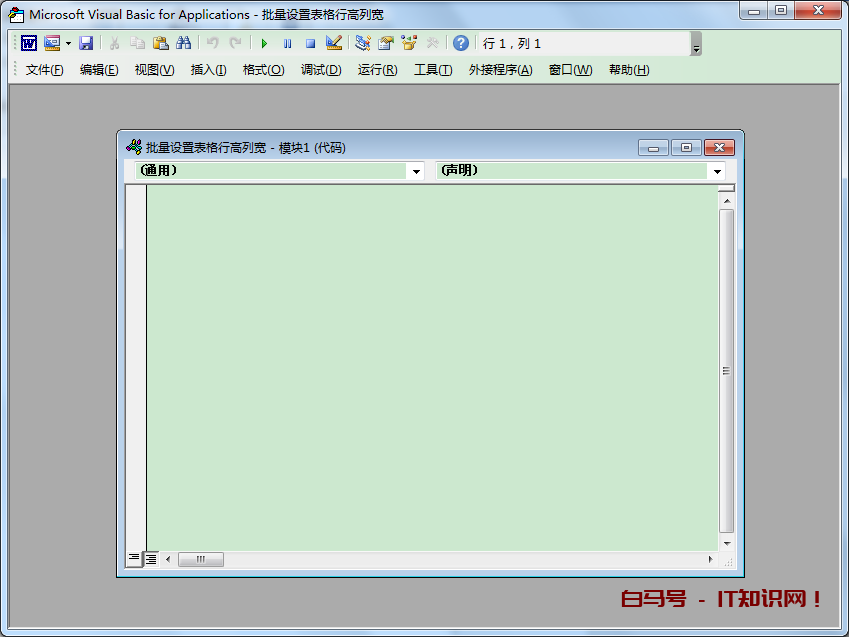Open the Properties Window icon
849x637 pixels.
[x=385, y=43]
